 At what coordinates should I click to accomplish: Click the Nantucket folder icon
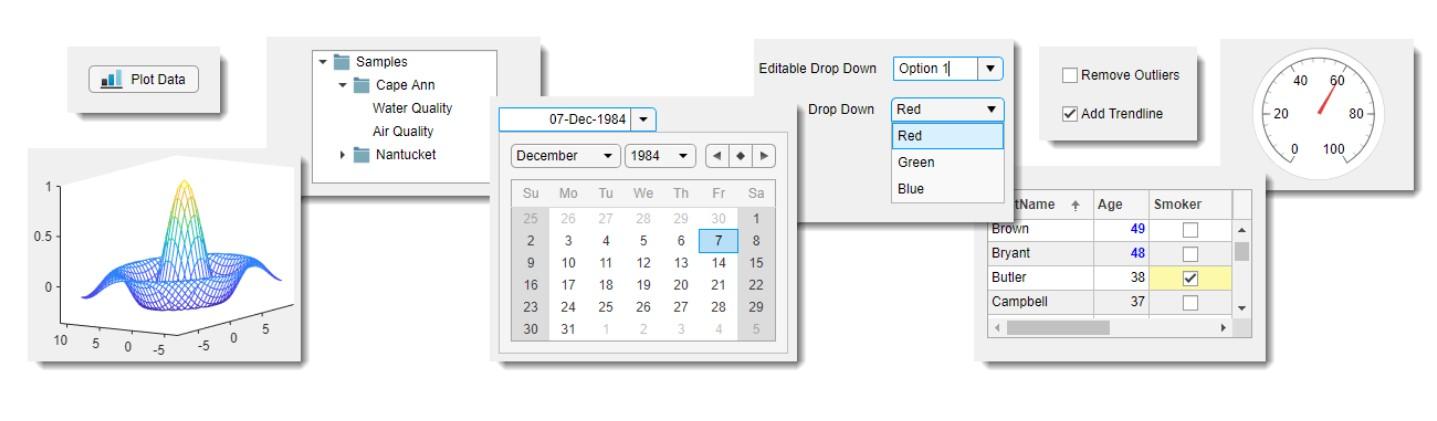tap(362, 155)
